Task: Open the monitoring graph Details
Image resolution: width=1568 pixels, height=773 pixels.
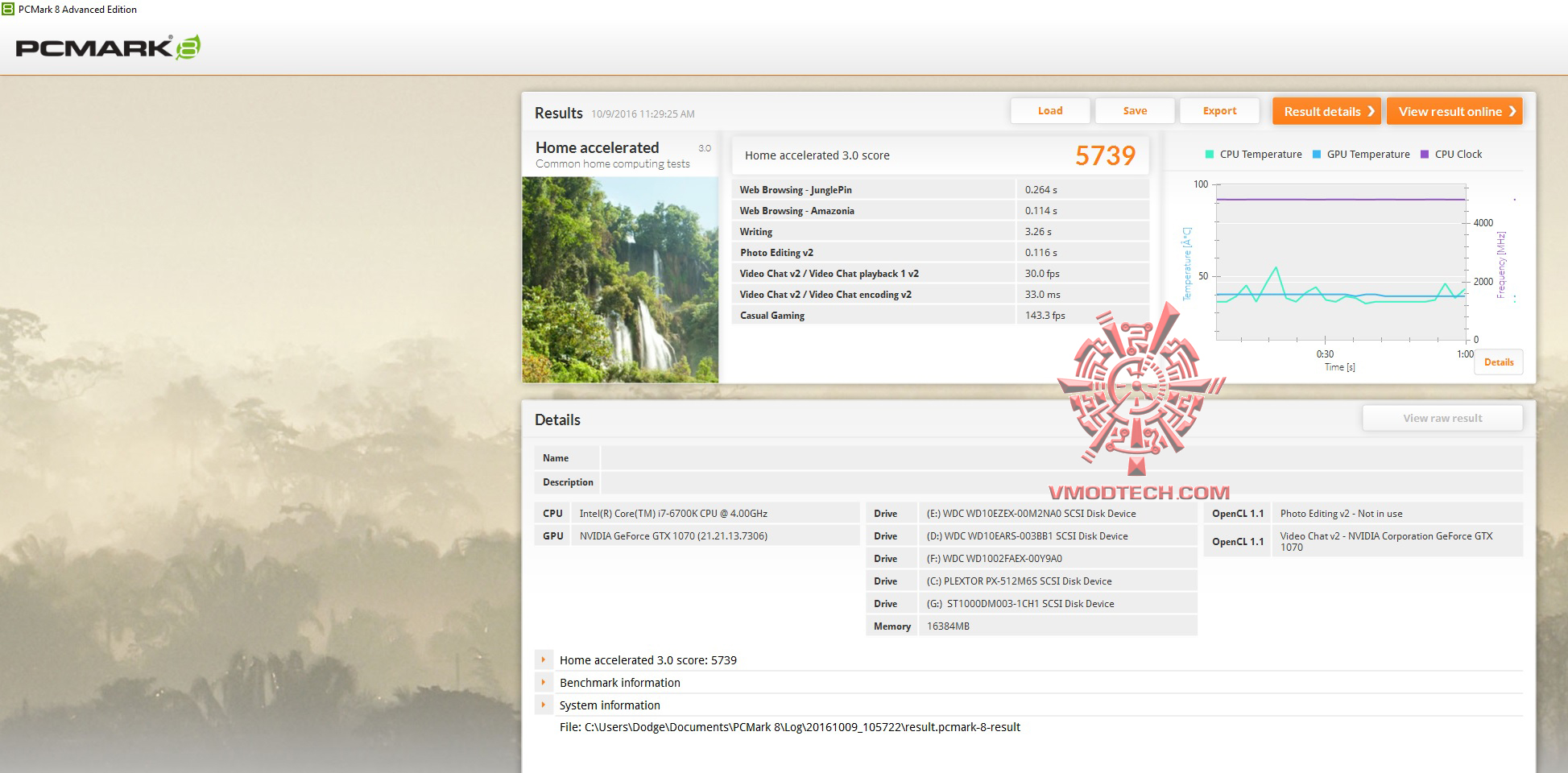Action: point(1499,362)
